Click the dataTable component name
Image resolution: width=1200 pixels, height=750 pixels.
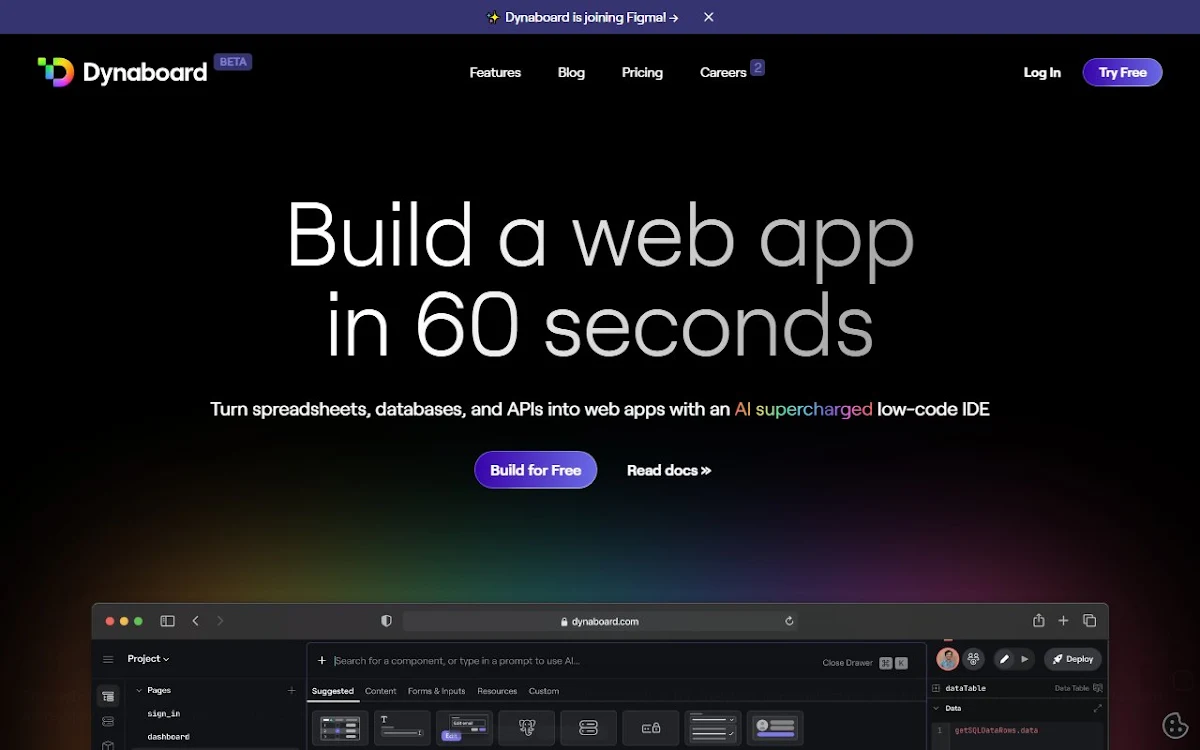(965, 688)
